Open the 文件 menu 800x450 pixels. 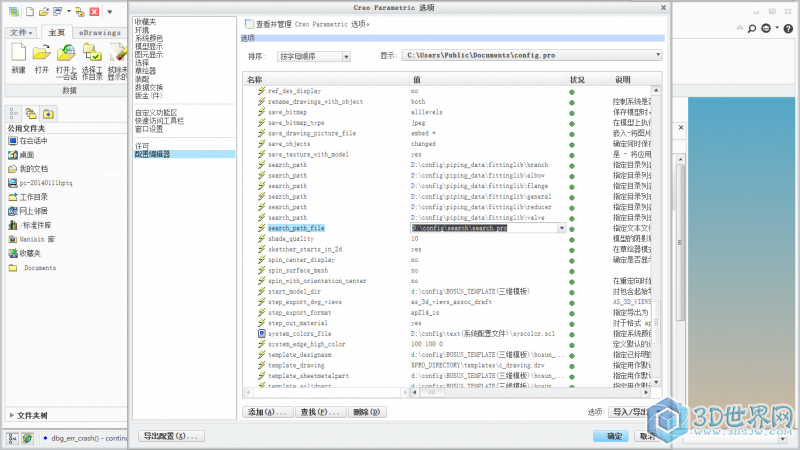point(21,33)
